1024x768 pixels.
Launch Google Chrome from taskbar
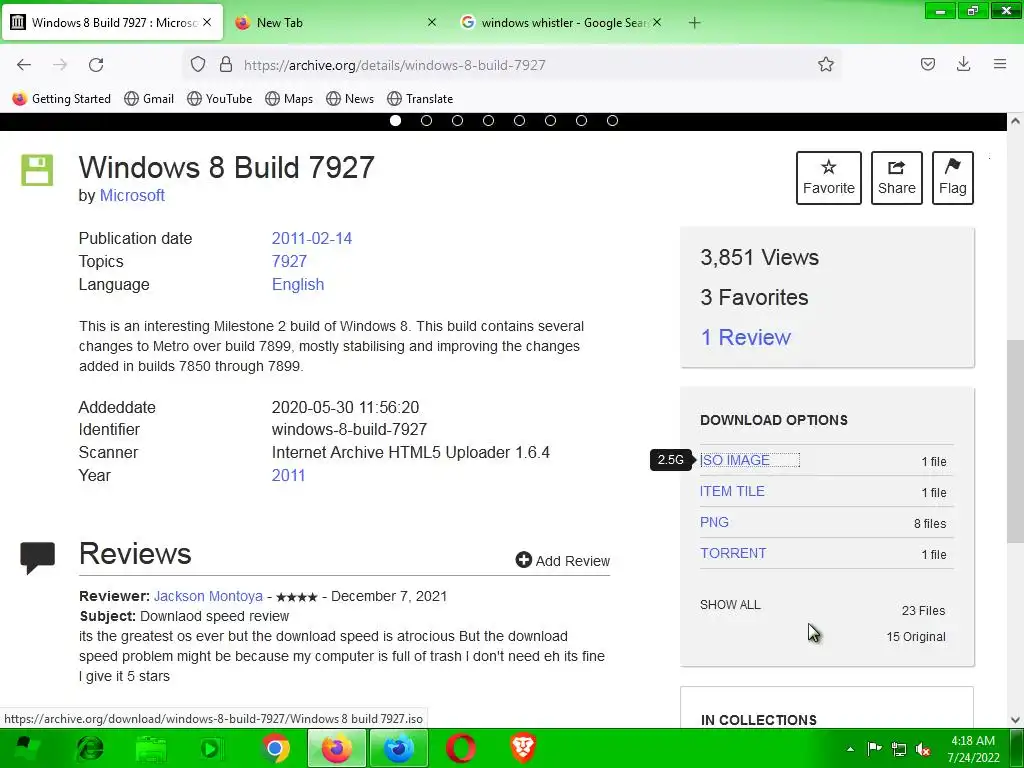(x=275, y=748)
